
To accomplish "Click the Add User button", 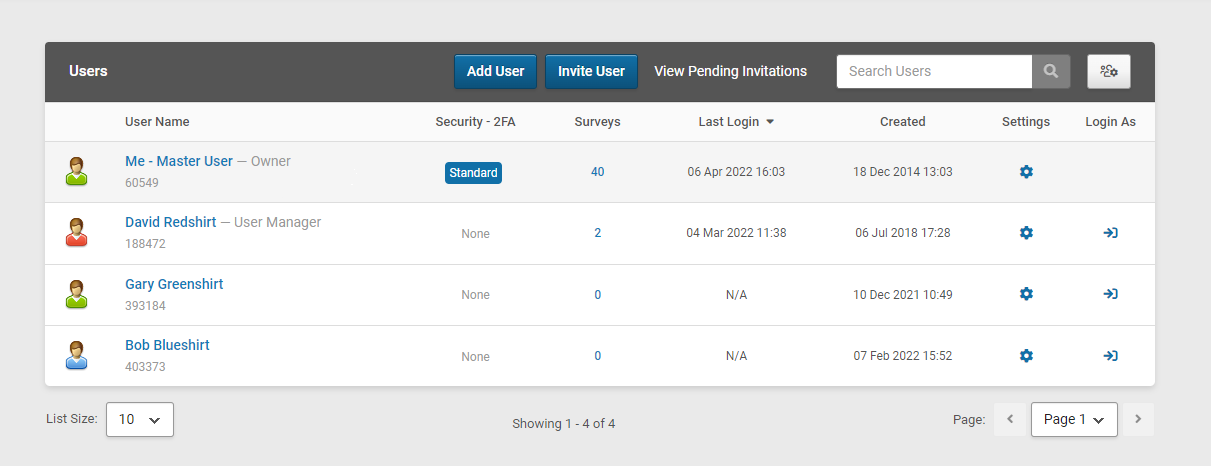I will pos(496,71).
